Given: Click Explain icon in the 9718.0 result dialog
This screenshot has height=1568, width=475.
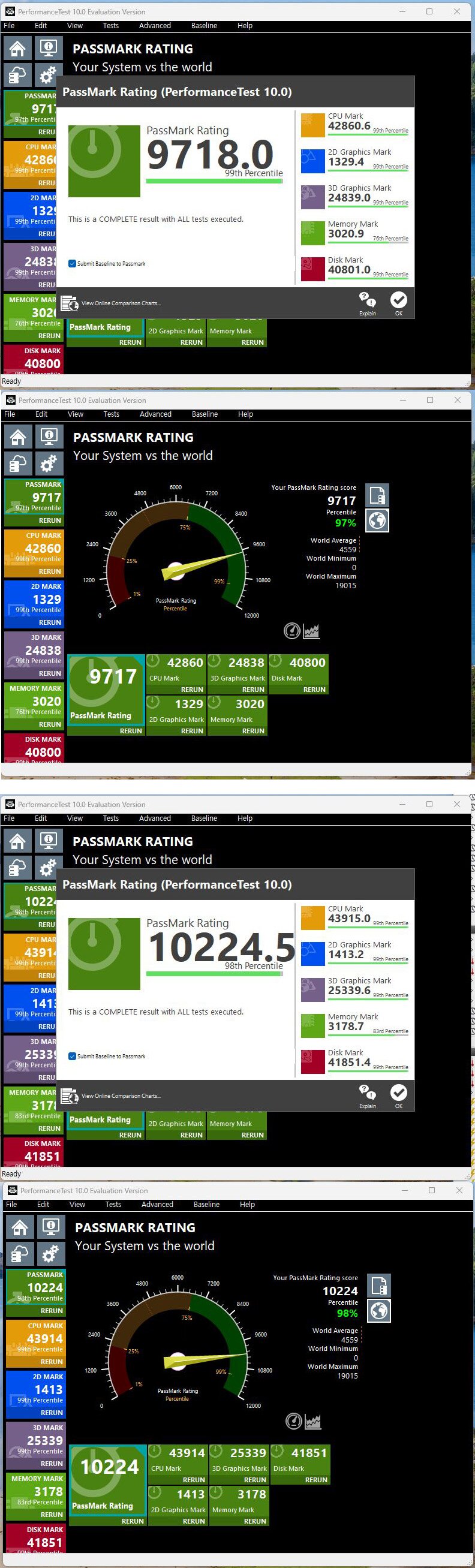Looking at the screenshot, I should click(367, 303).
